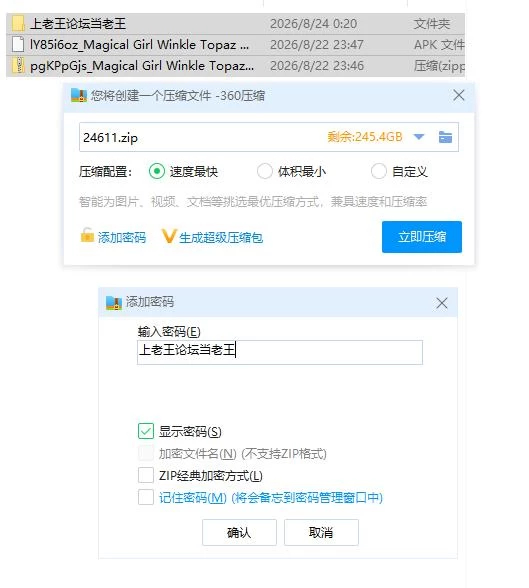Click the 添加密码 link in the compression dialog
The image size is (529, 588).
122,237
